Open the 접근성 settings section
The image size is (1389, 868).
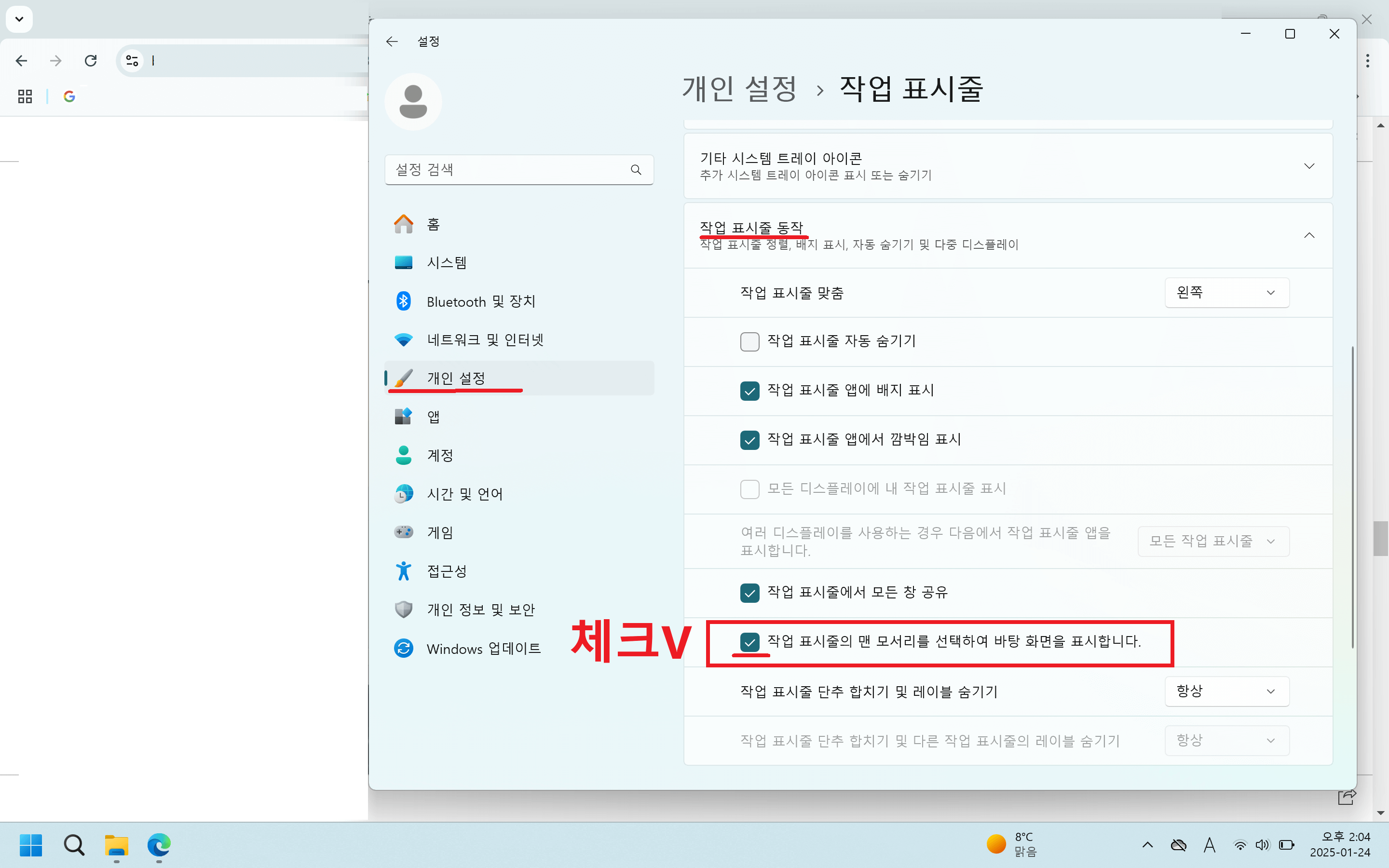[x=447, y=570]
